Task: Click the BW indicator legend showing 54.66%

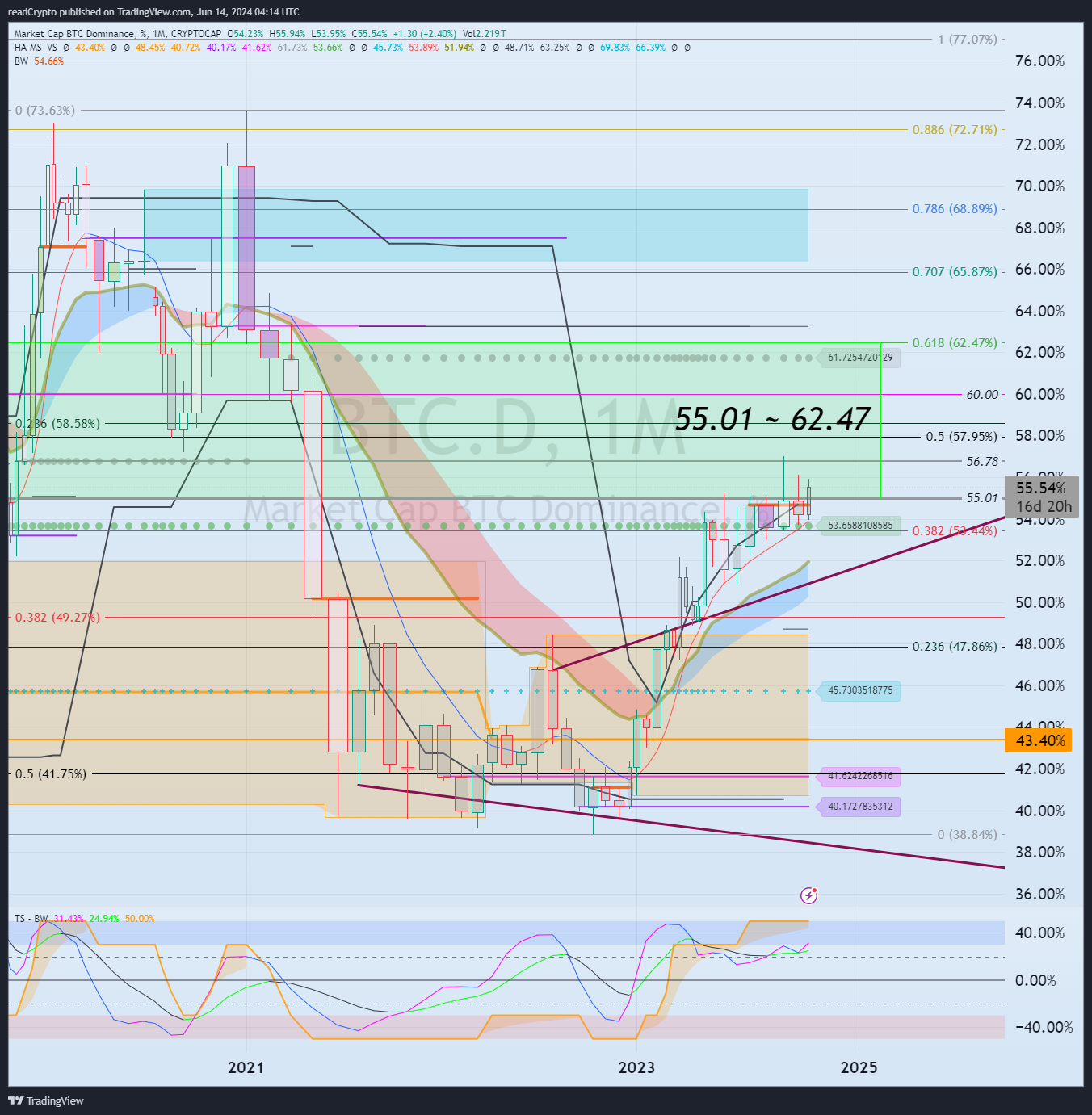Action: tap(21, 61)
